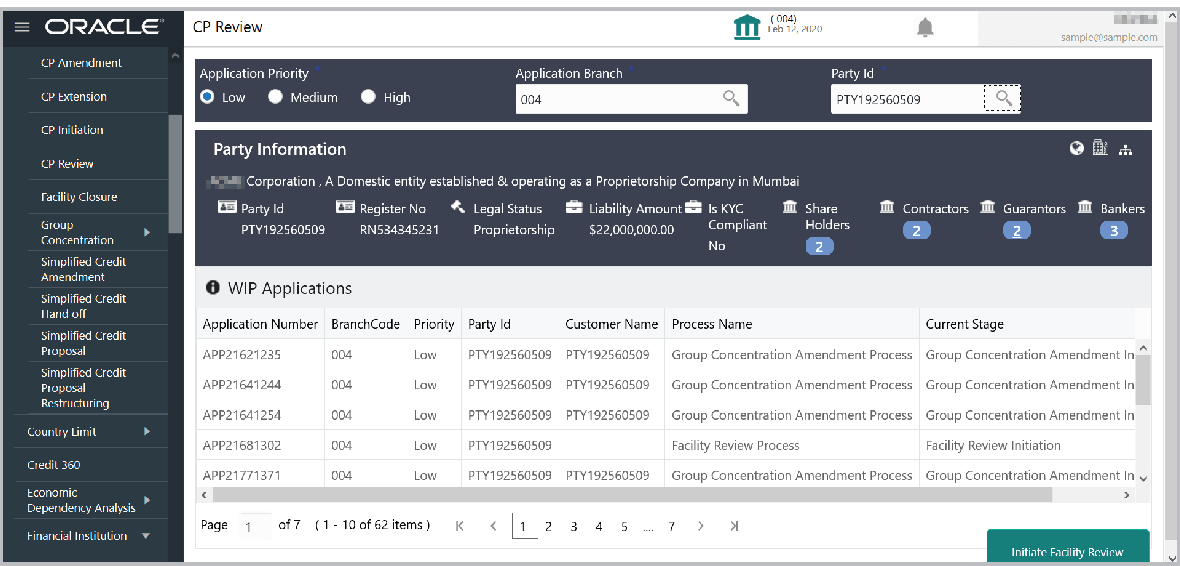This screenshot has width=1180, height=566.
Task: Select application APP21771371 row
Action: pyautogui.click(x=666, y=475)
